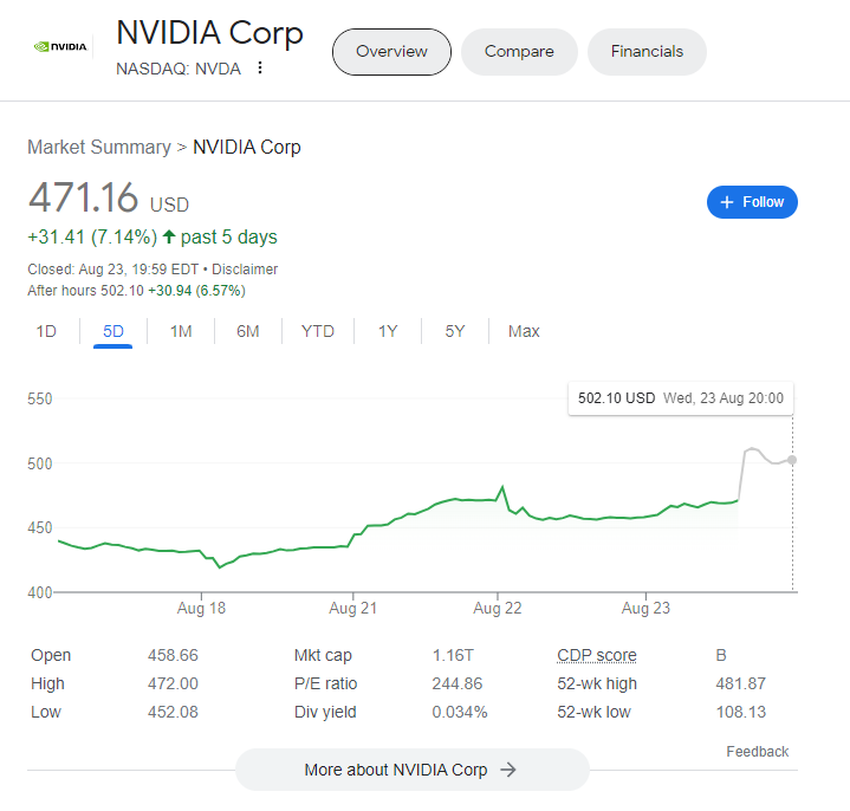Switch to the Compare tab
The width and height of the screenshot is (850, 811).
[519, 52]
